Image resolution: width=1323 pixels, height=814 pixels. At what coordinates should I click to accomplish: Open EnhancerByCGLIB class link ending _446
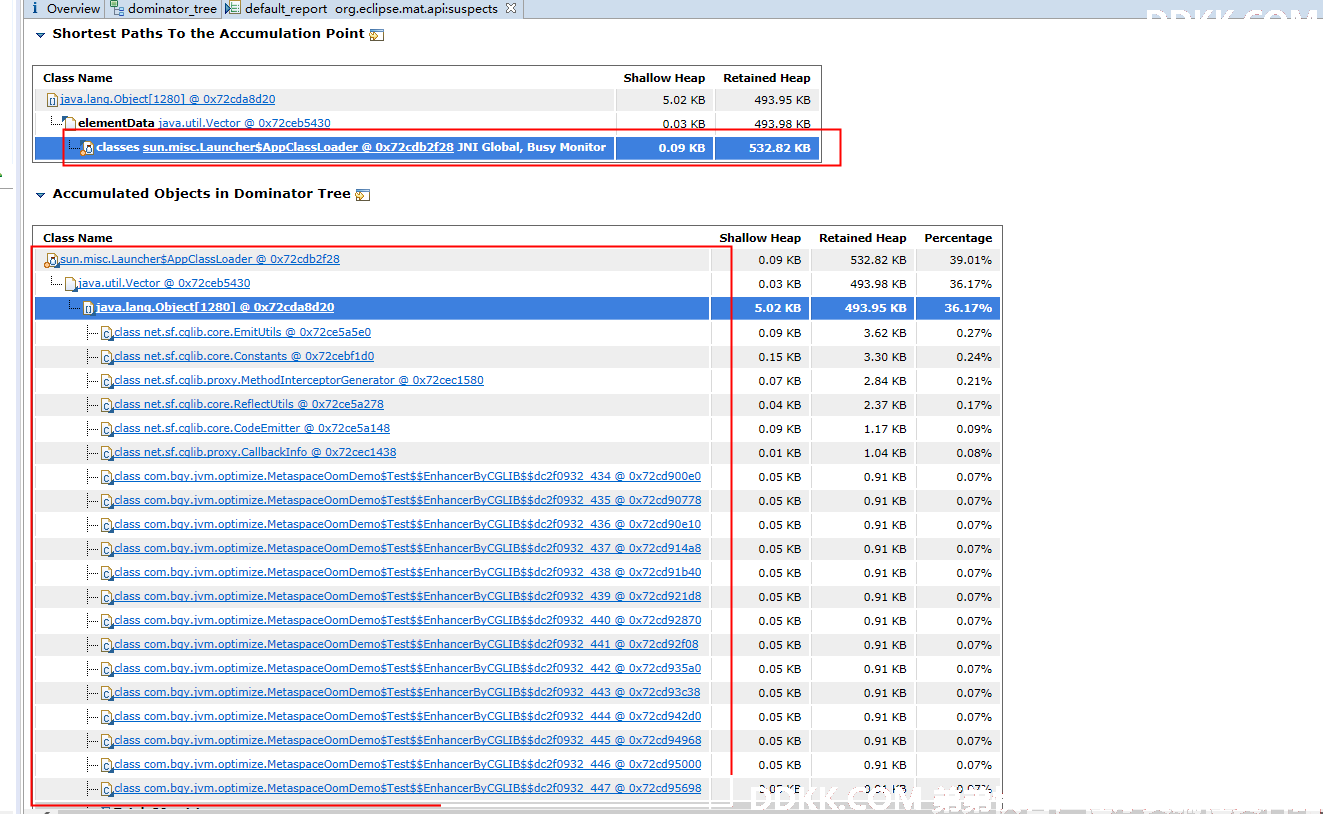pyautogui.click(x=407, y=764)
